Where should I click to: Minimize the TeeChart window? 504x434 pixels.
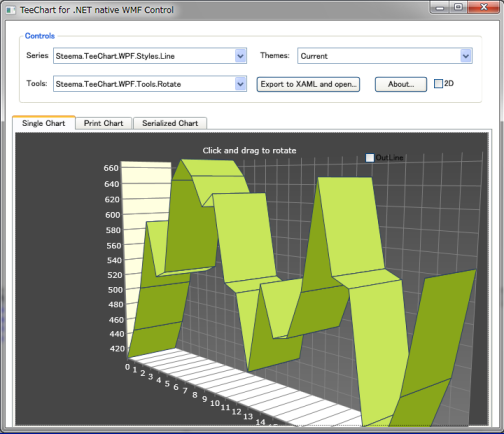point(440,8)
